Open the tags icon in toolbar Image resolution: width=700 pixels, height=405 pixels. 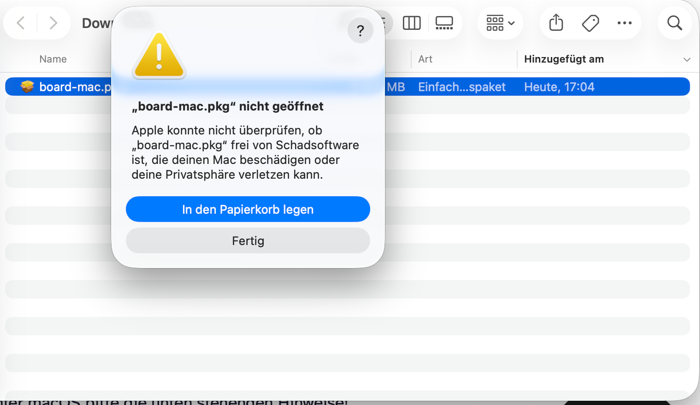coord(590,23)
